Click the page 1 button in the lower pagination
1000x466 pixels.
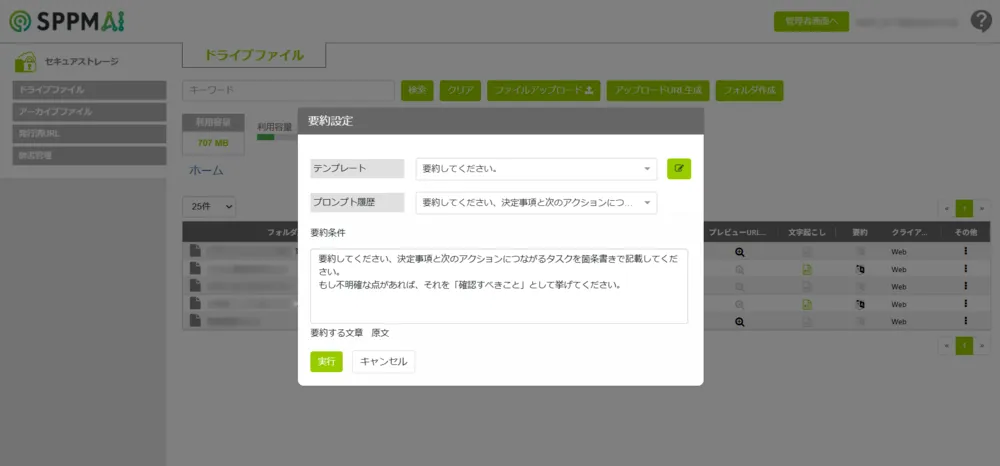tap(964, 346)
